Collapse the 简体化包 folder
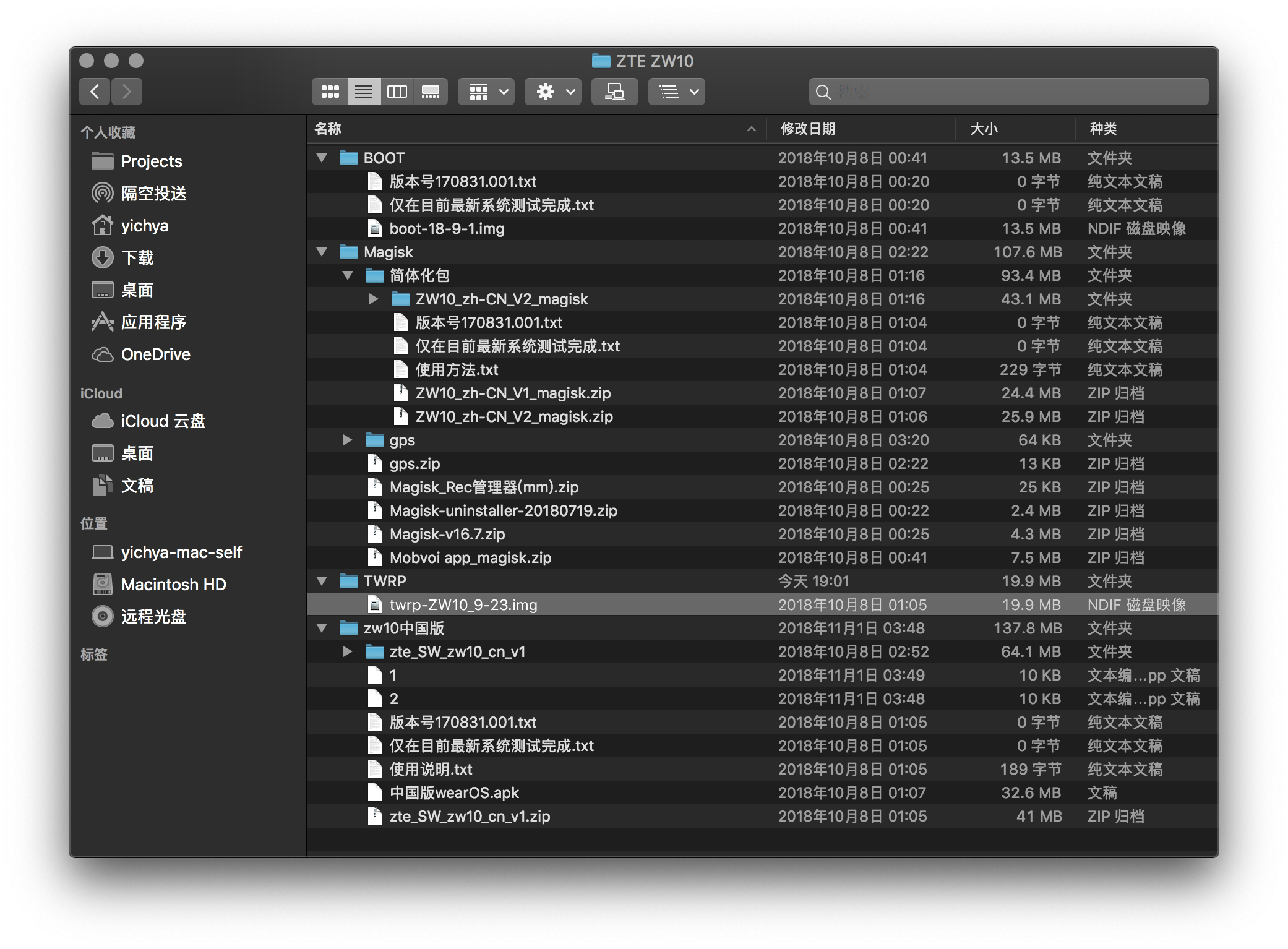 (348, 275)
